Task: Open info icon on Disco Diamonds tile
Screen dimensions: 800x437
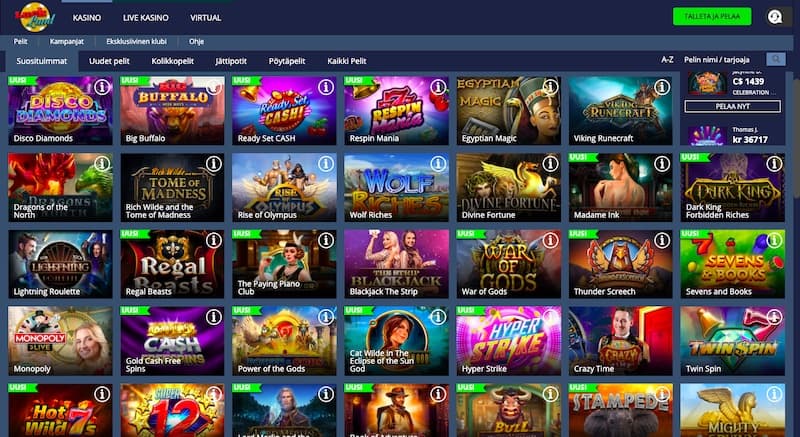Action: click(102, 87)
